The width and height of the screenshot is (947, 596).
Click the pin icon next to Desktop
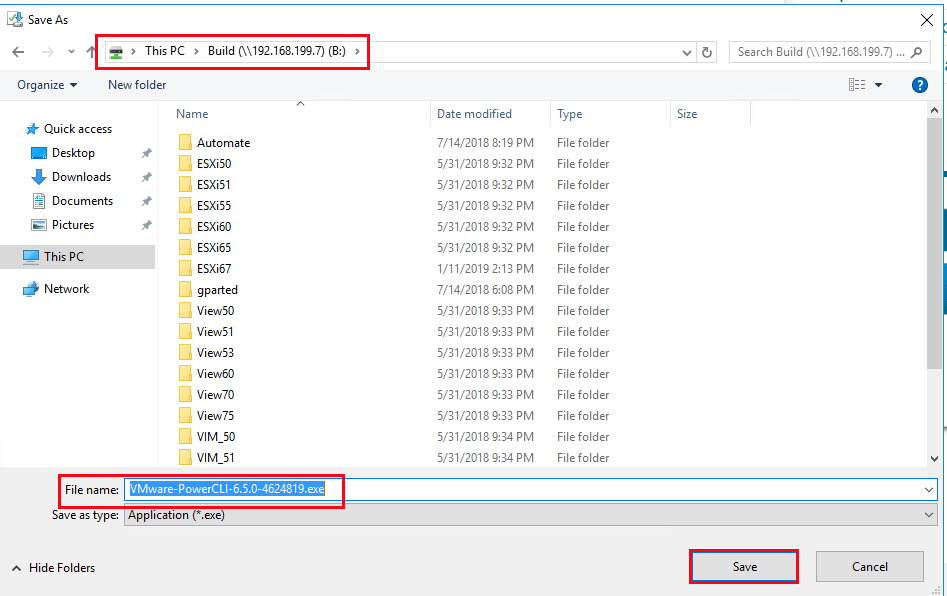pos(146,153)
